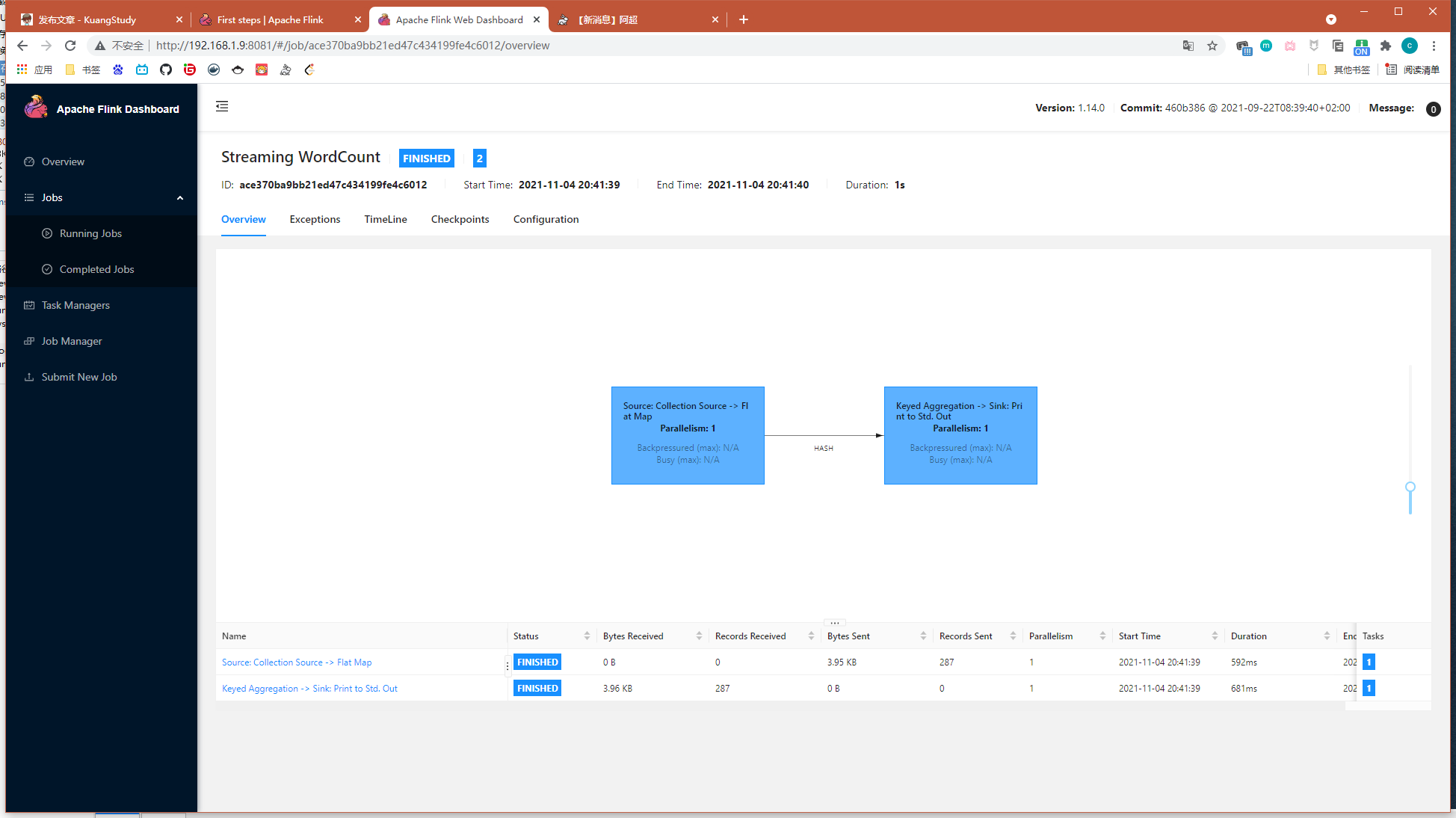1456x818 pixels.
Task: Open the browser extensions puzzle icon
Action: (x=1386, y=46)
